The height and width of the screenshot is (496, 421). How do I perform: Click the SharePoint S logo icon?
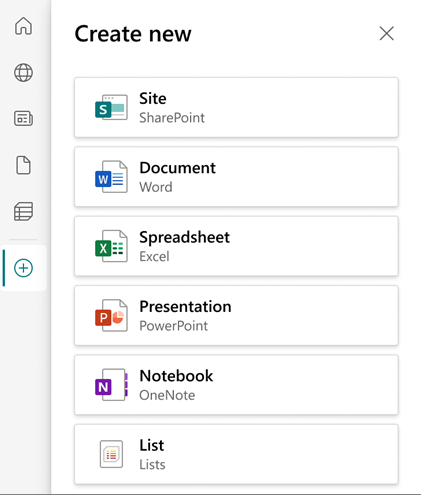click(111, 107)
